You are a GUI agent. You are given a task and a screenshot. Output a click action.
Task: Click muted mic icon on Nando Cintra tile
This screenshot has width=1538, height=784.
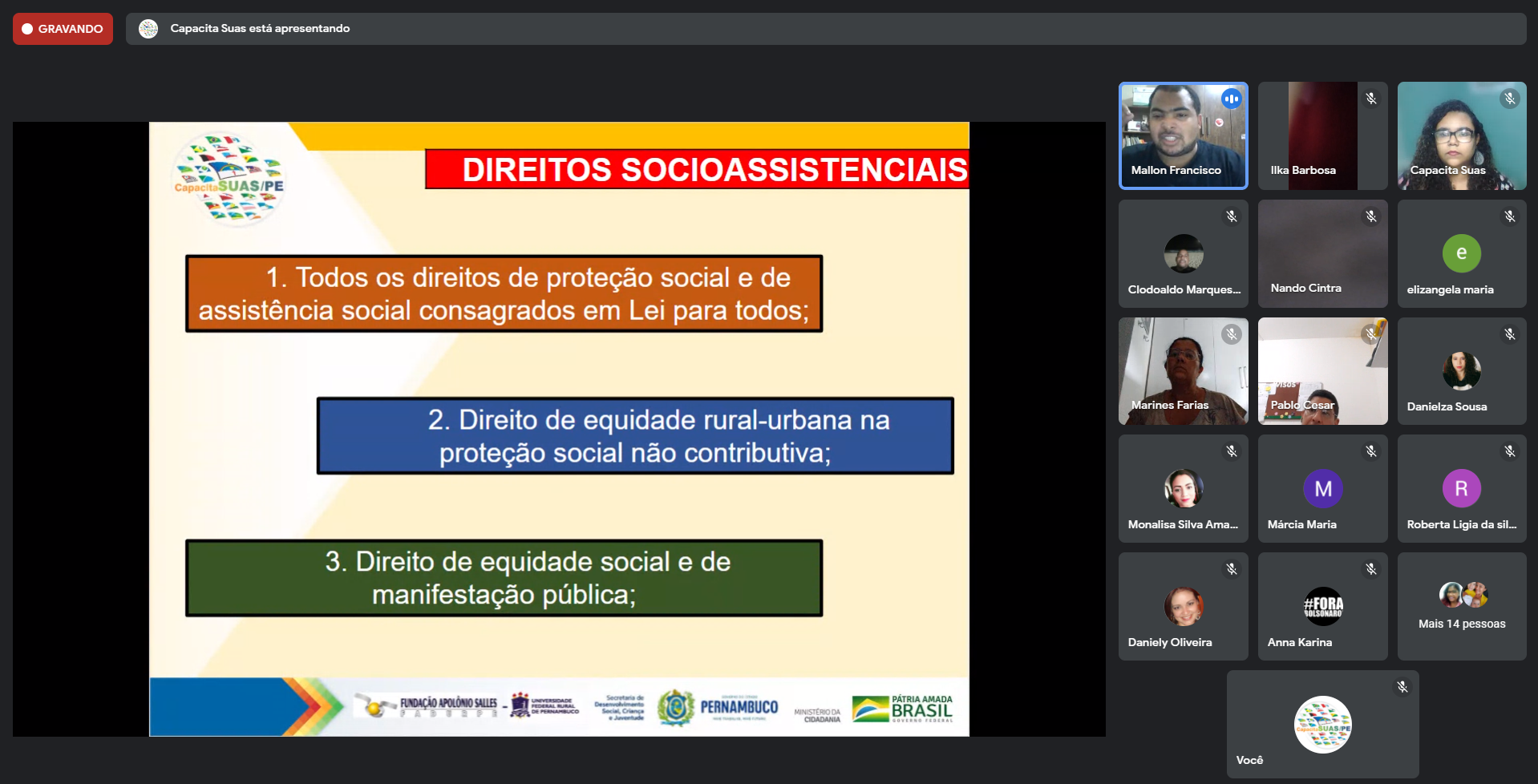pyautogui.click(x=1371, y=216)
